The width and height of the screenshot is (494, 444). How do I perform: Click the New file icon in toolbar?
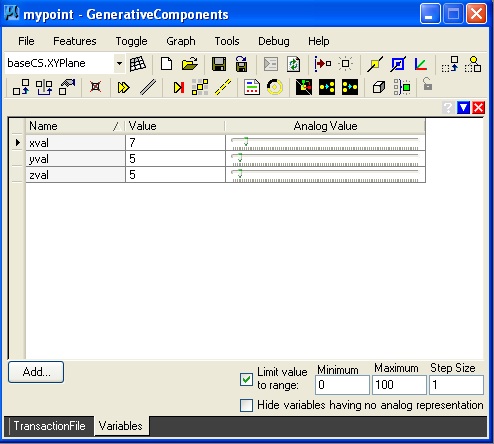[x=166, y=64]
